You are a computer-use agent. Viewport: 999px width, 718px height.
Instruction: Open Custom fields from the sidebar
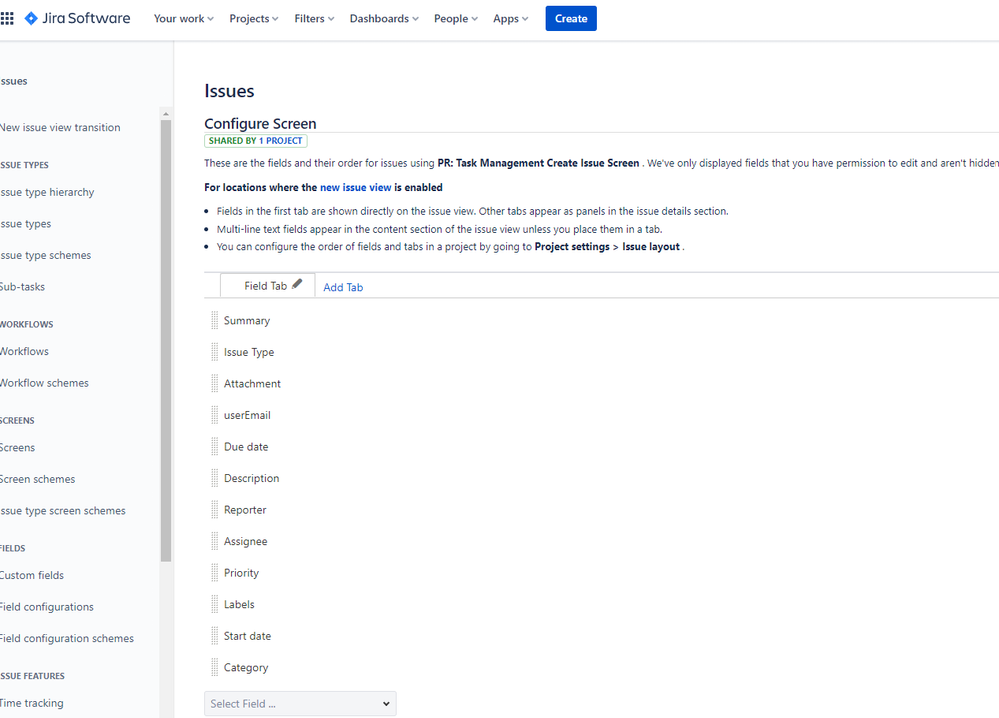pos(32,575)
